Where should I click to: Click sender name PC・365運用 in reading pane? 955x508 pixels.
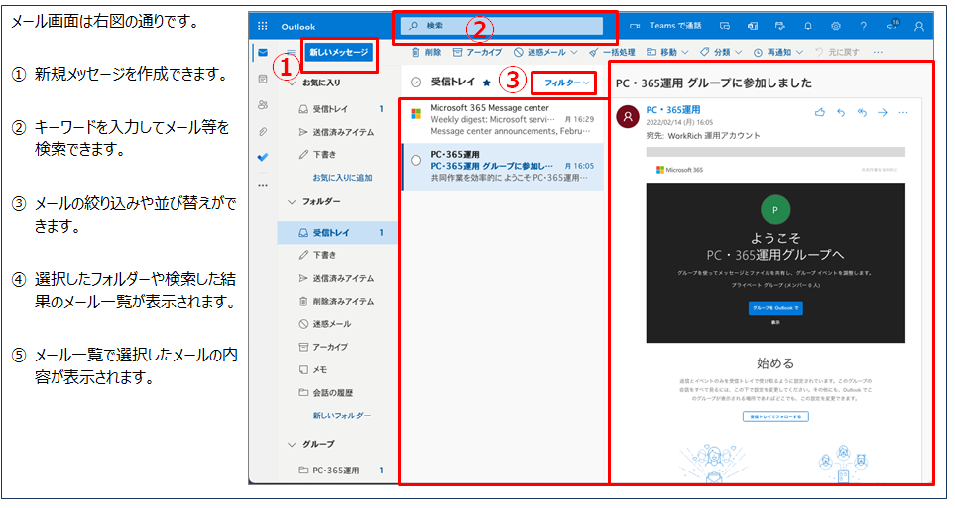click(673, 110)
